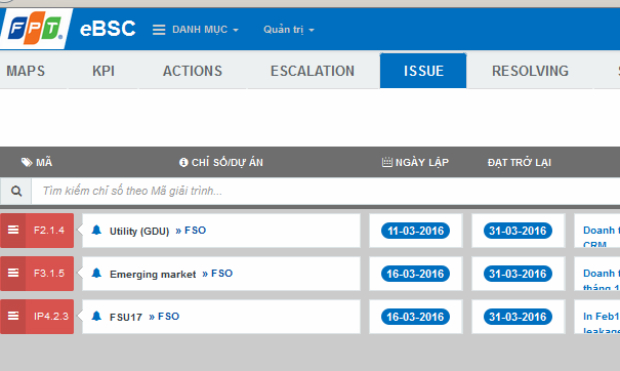The image size is (620, 371).
Task: Click the 16-03-2016 date in FSU17 row
Action: click(x=415, y=317)
